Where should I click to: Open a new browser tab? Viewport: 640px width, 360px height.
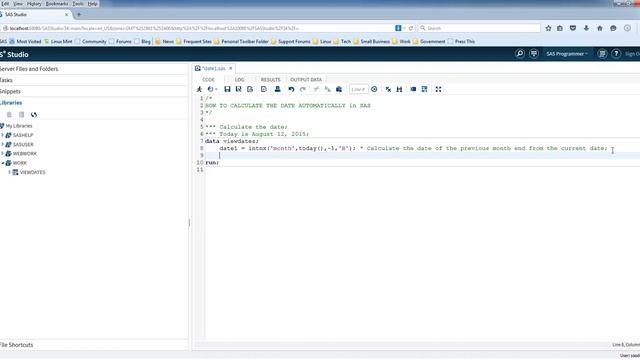tap(79, 14)
